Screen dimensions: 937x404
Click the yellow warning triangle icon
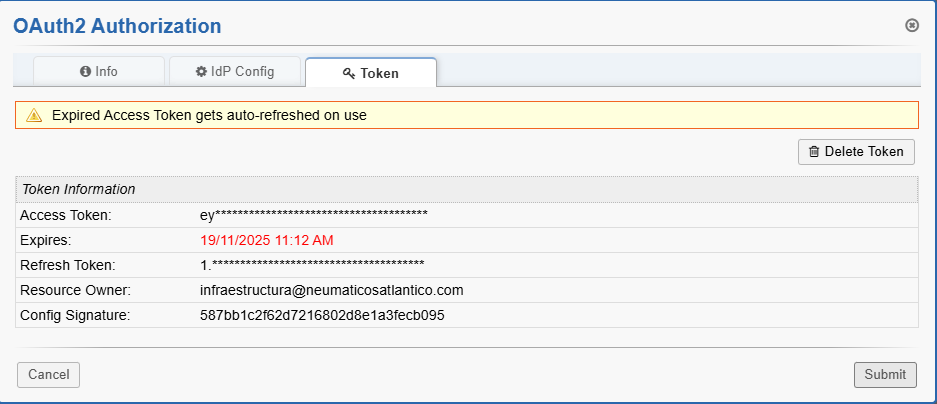point(34,115)
